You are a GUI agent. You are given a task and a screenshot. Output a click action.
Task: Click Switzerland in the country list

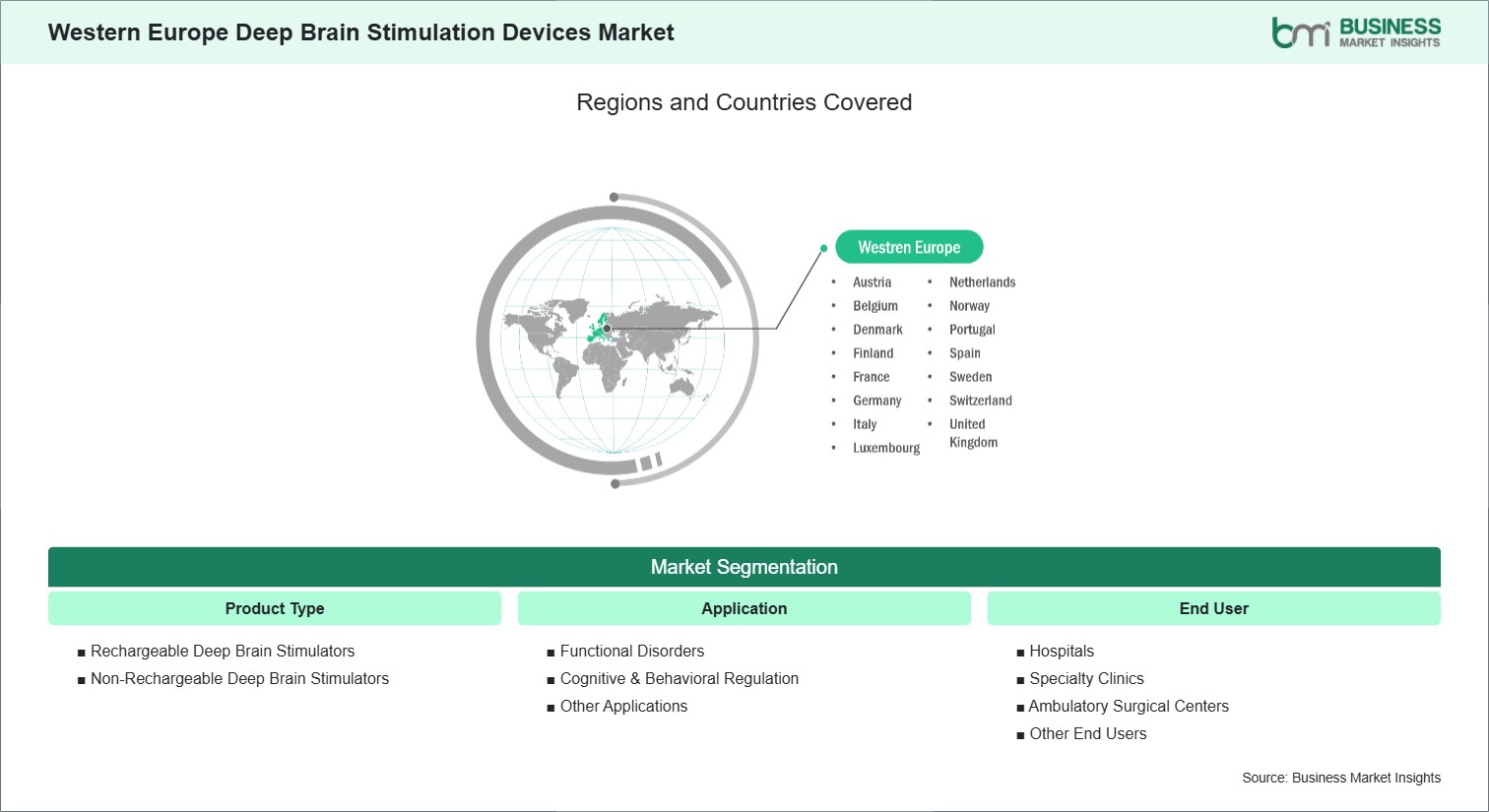coord(981,401)
